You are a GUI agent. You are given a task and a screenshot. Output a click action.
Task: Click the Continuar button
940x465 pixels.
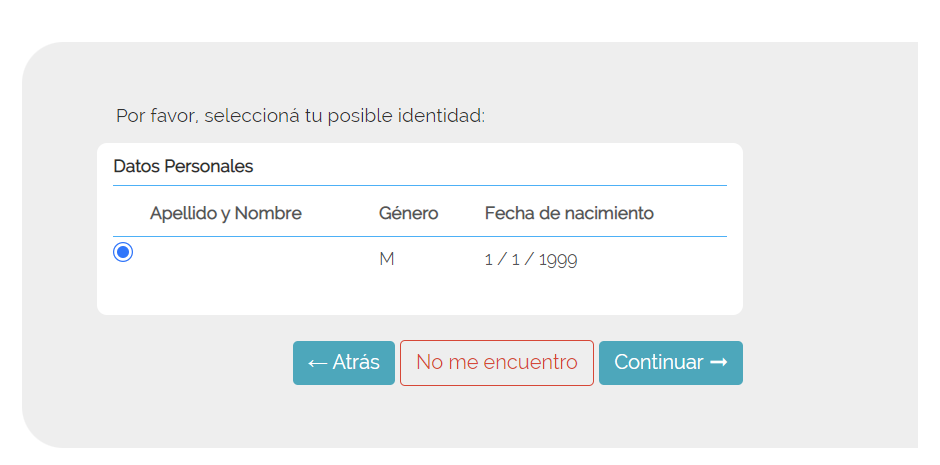670,362
